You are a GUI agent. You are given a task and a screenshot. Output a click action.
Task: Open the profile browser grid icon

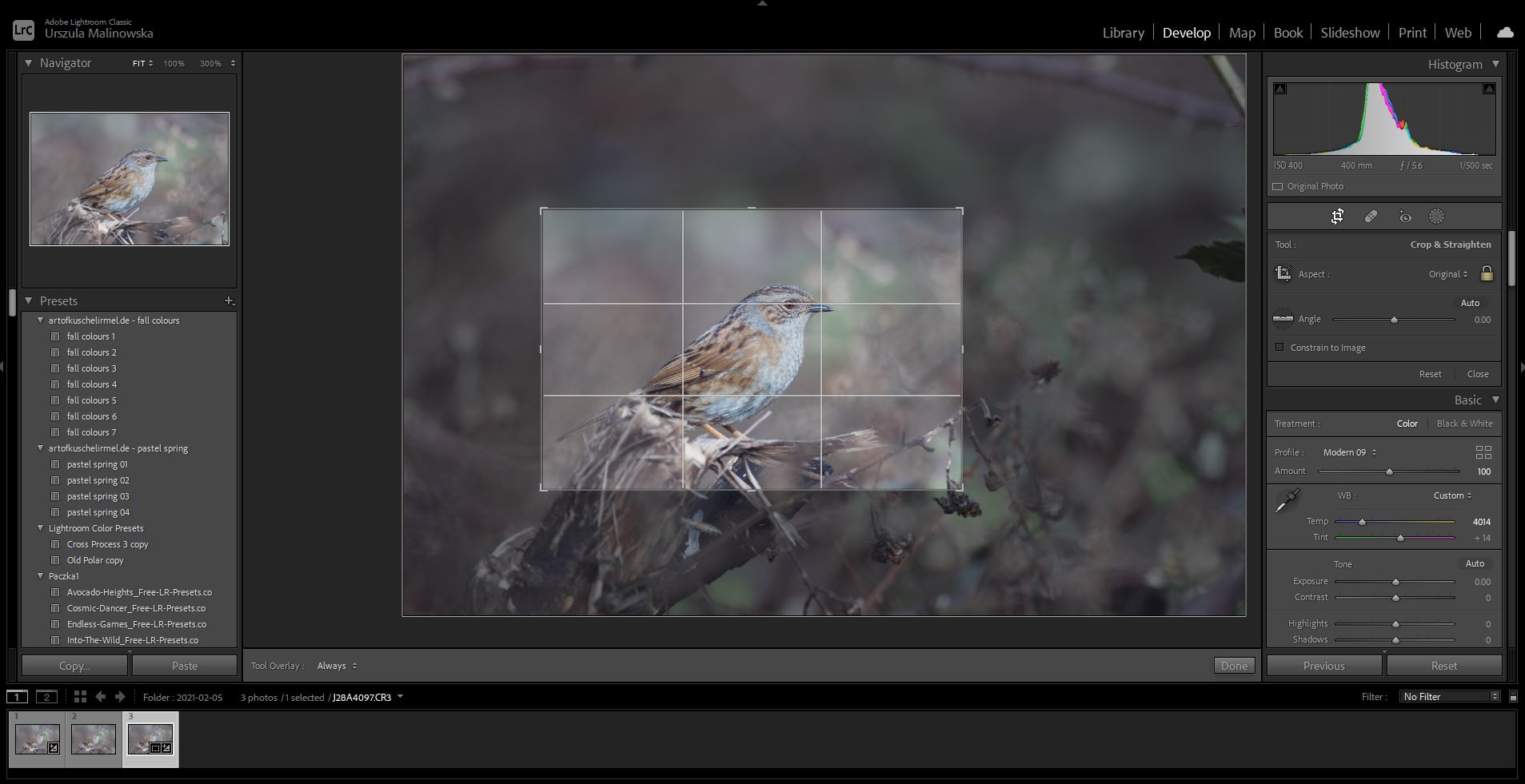[1483, 452]
